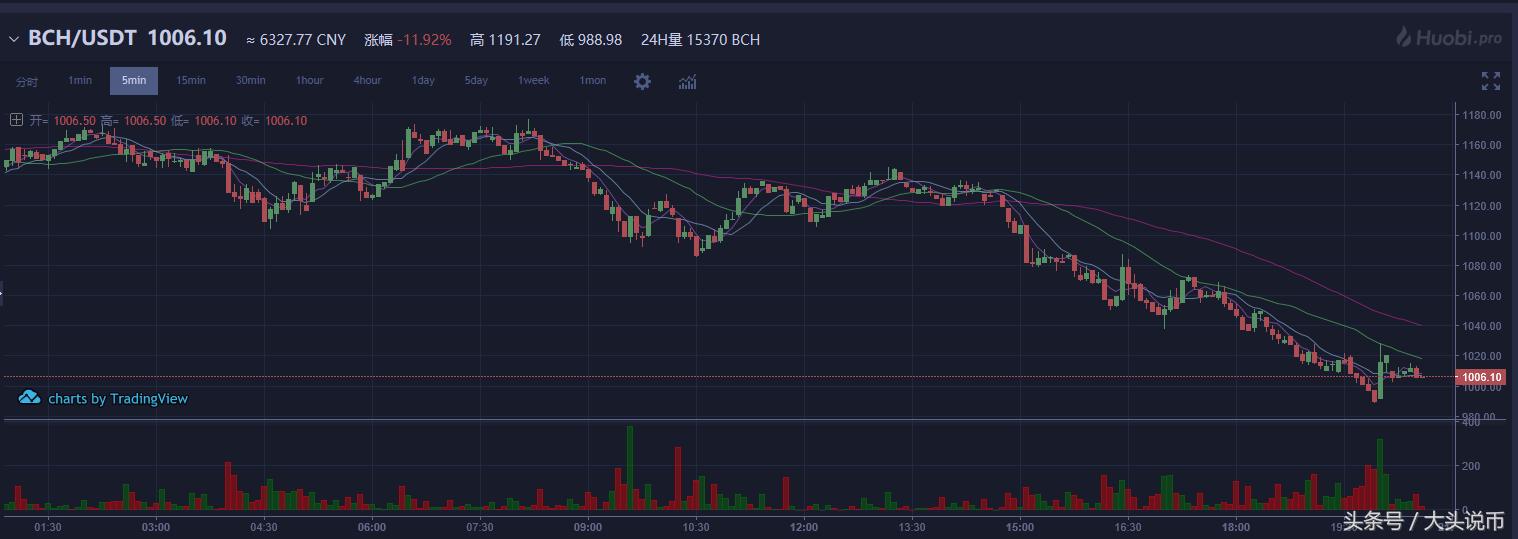Click the 30min timeframe
This screenshot has height=539, width=1518.
click(x=250, y=81)
